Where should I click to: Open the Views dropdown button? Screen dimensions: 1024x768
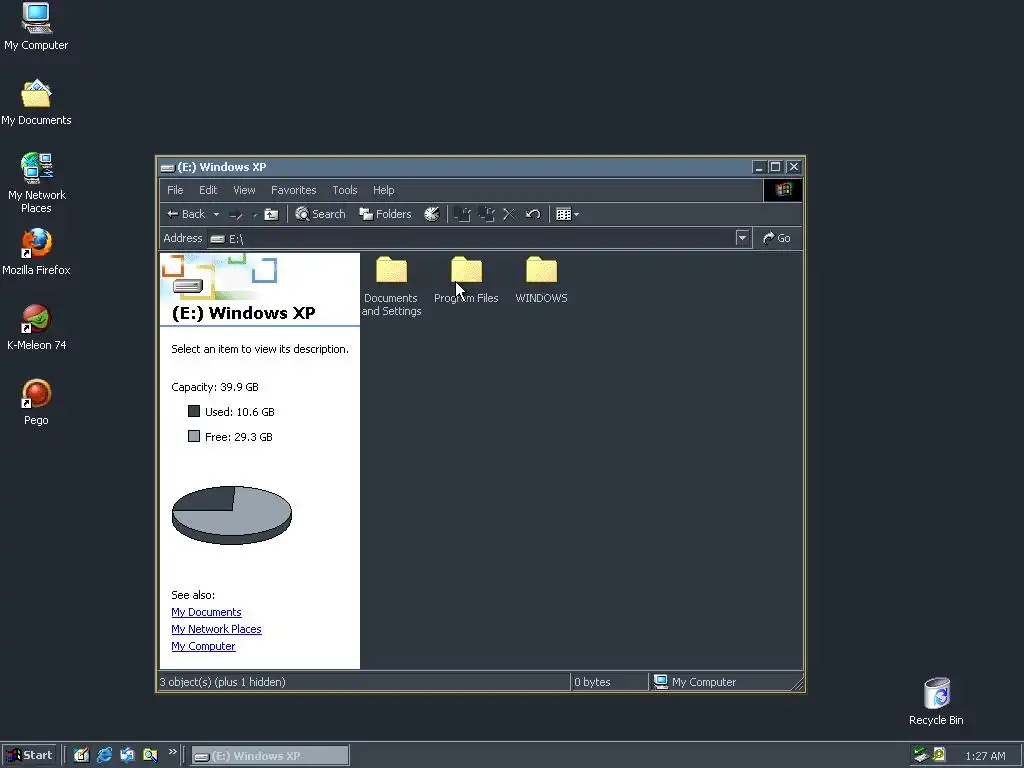(567, 214)
